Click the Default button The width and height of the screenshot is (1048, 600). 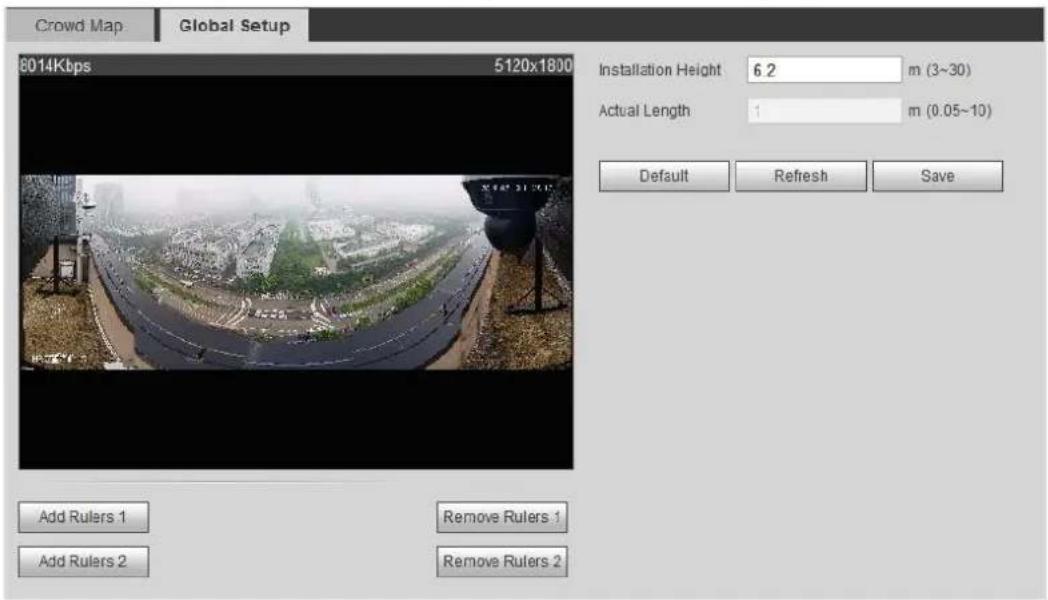(x=664, y=176)
